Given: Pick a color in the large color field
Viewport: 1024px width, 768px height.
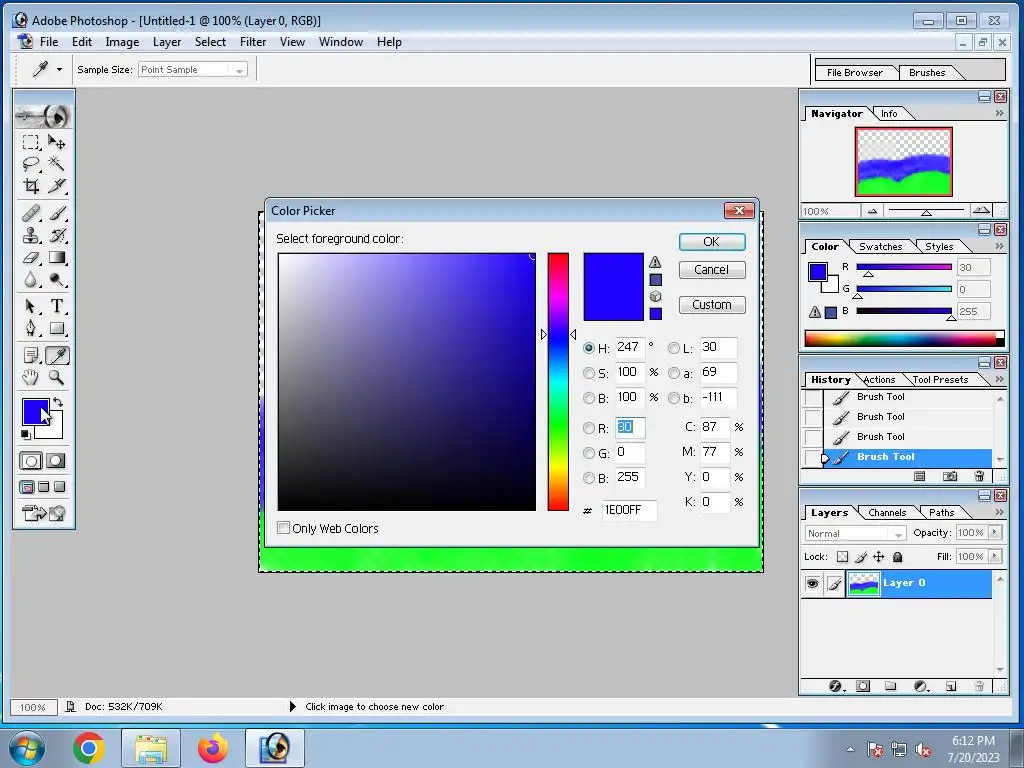Looking at the screenshot, I should pyautogui.click(x=407, y=381).
